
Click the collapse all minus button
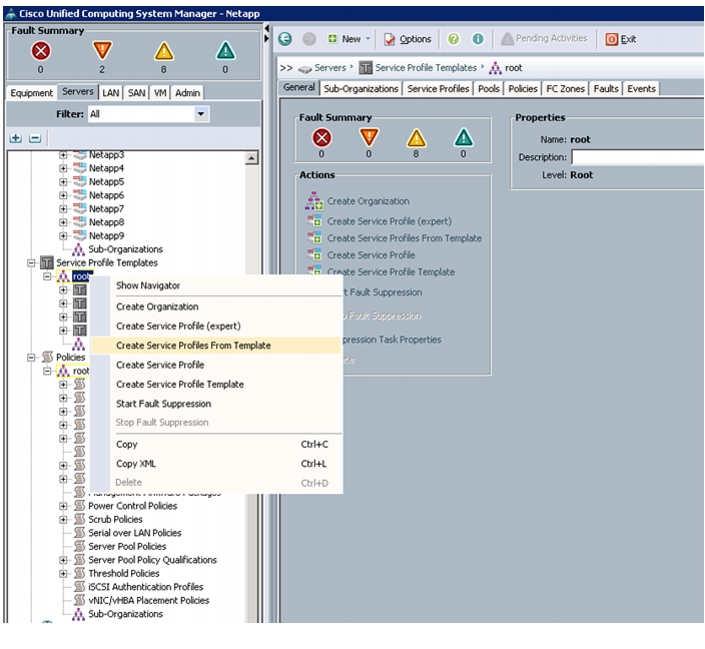click(35, 138)
